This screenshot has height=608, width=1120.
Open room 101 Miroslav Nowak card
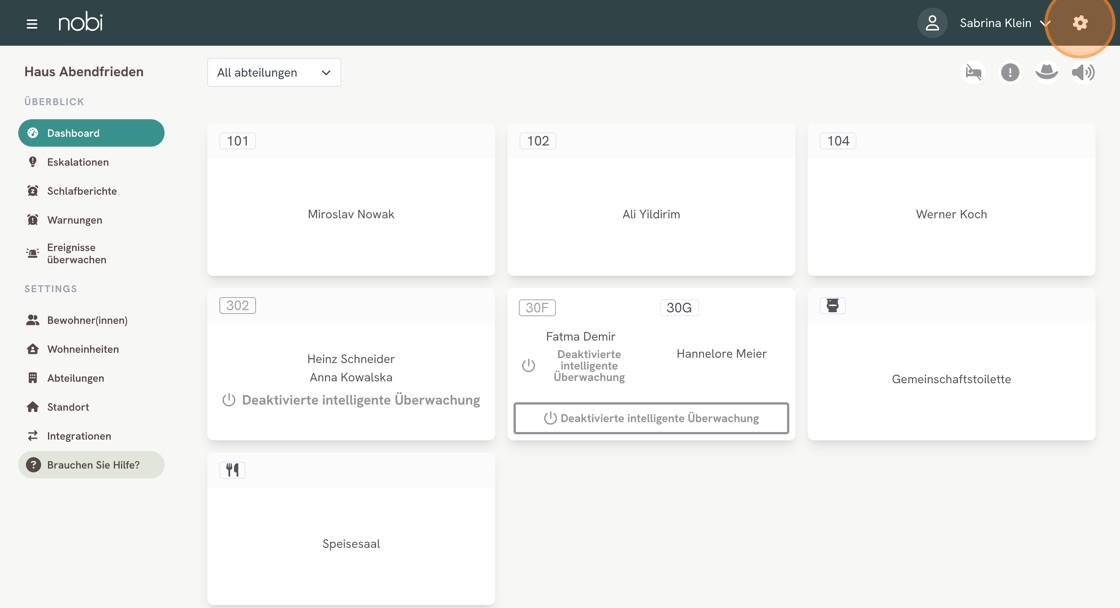(x=351, y=214)
